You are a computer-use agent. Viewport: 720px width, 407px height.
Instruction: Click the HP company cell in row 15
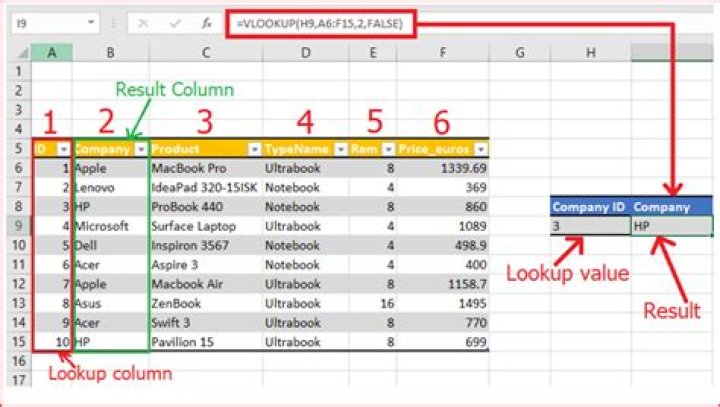pos(111,342)
